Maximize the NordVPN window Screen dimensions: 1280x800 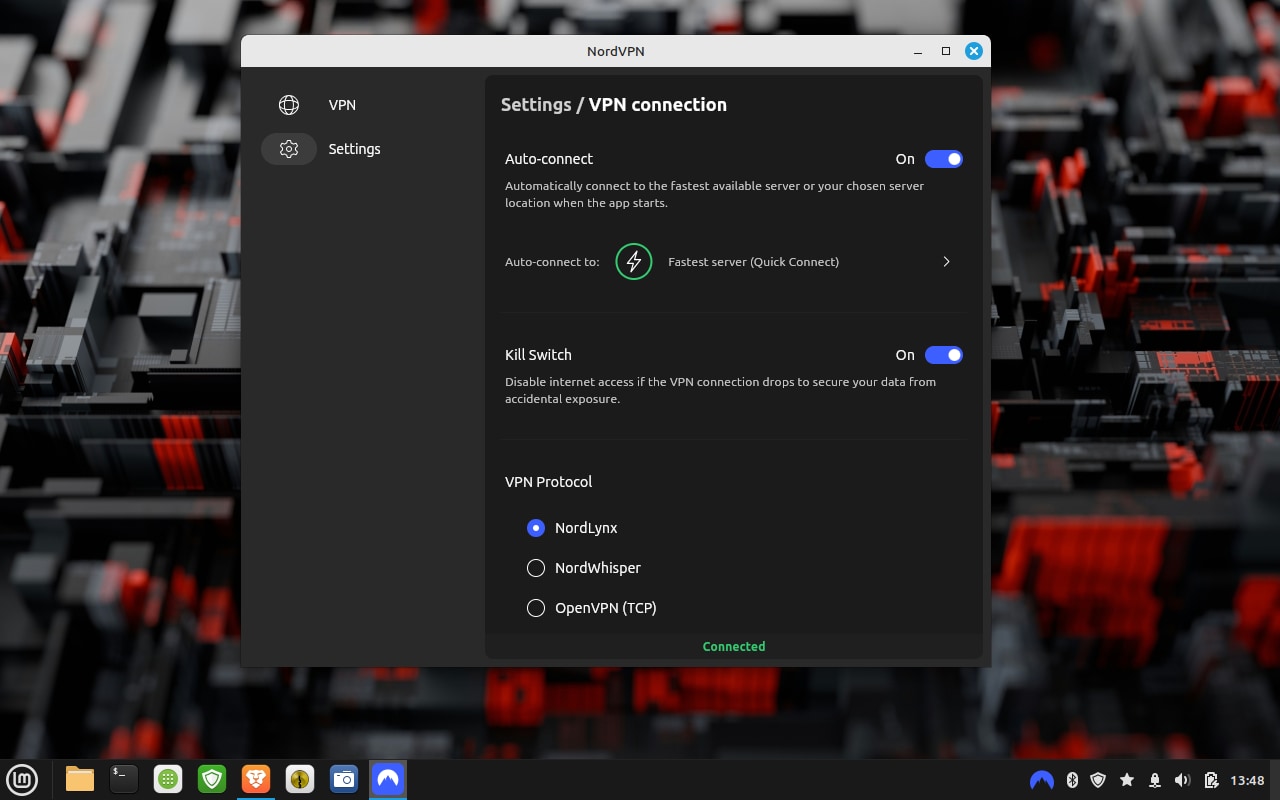coord(946,51)
